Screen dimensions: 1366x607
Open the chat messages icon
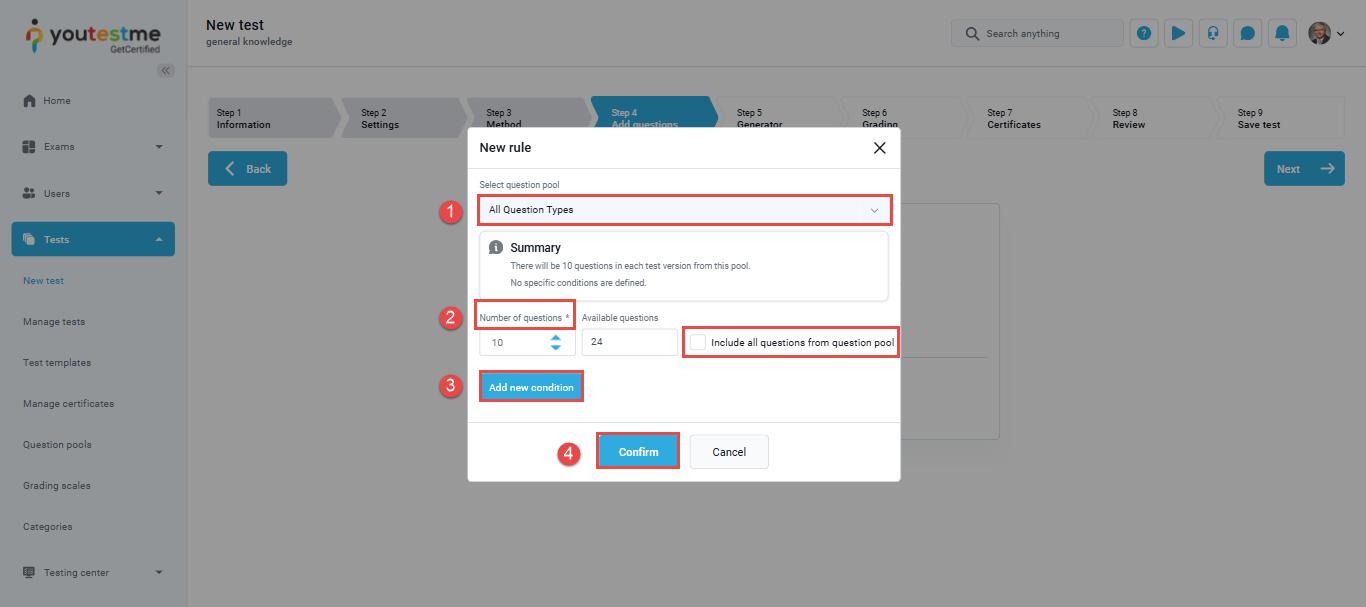click(x=1247, y=33)
